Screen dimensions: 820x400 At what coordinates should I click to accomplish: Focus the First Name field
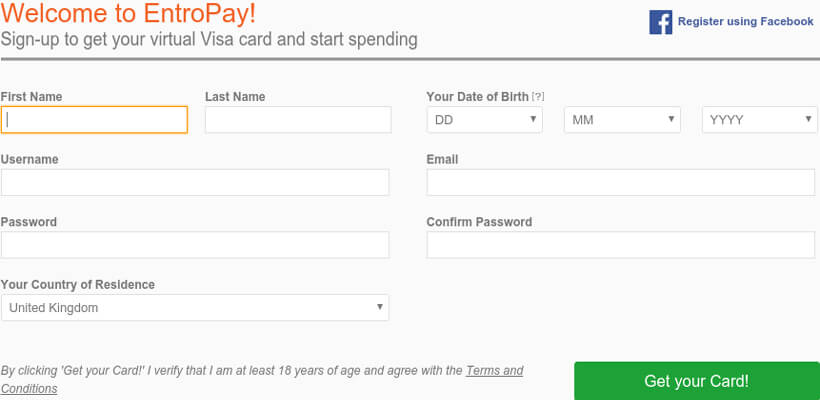point(94,120)
